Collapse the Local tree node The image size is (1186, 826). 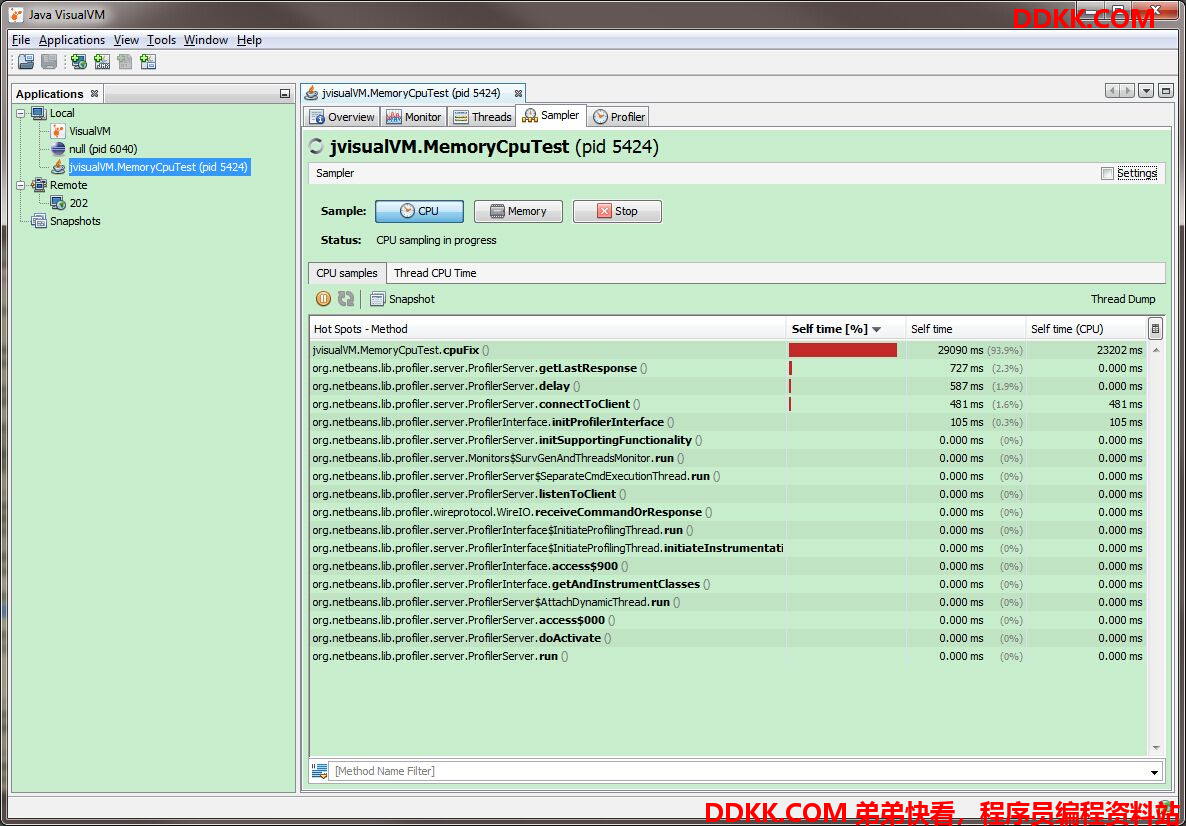(x=20, y=113)
